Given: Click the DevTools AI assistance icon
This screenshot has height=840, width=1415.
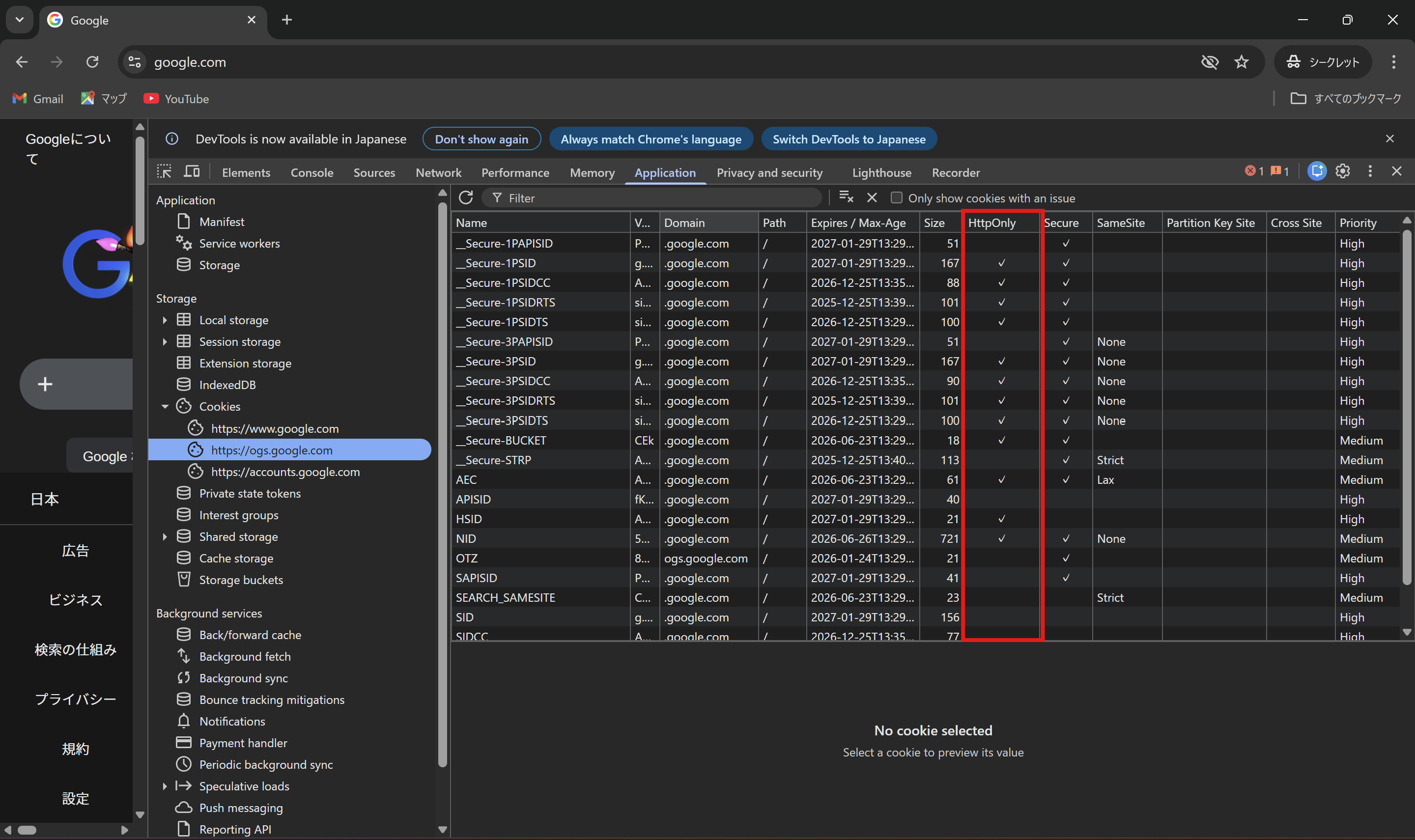Looking at the screenshot, I should (x=1317, y=171).
